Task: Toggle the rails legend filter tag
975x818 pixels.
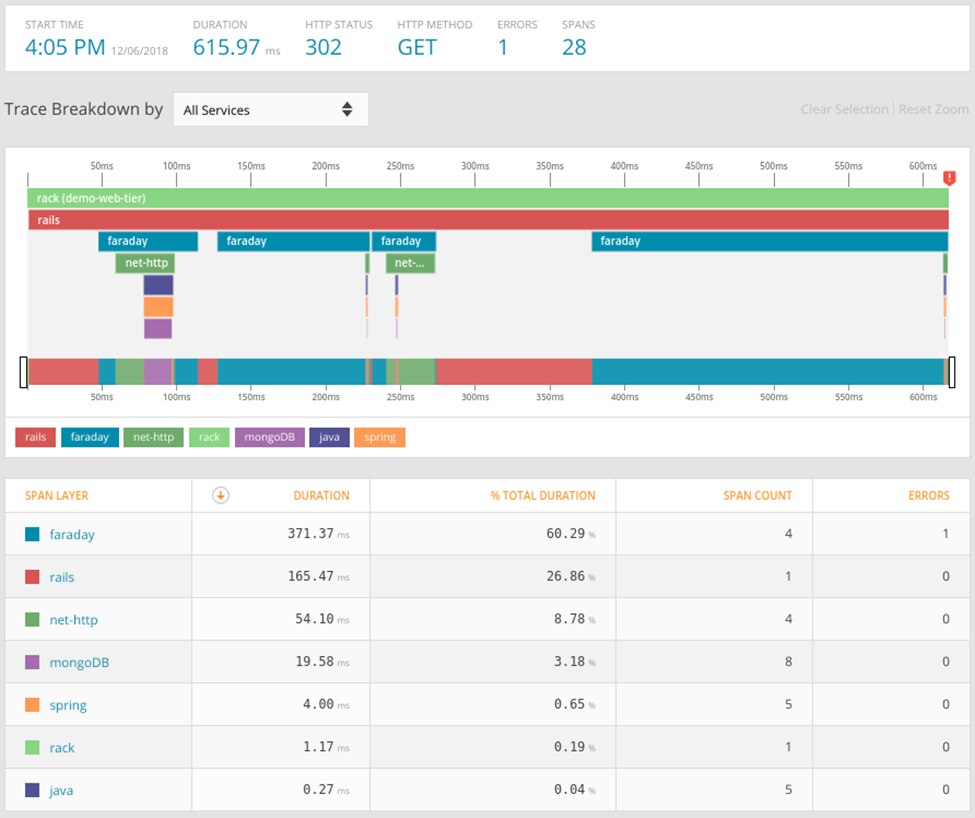Action: [35, 437]
